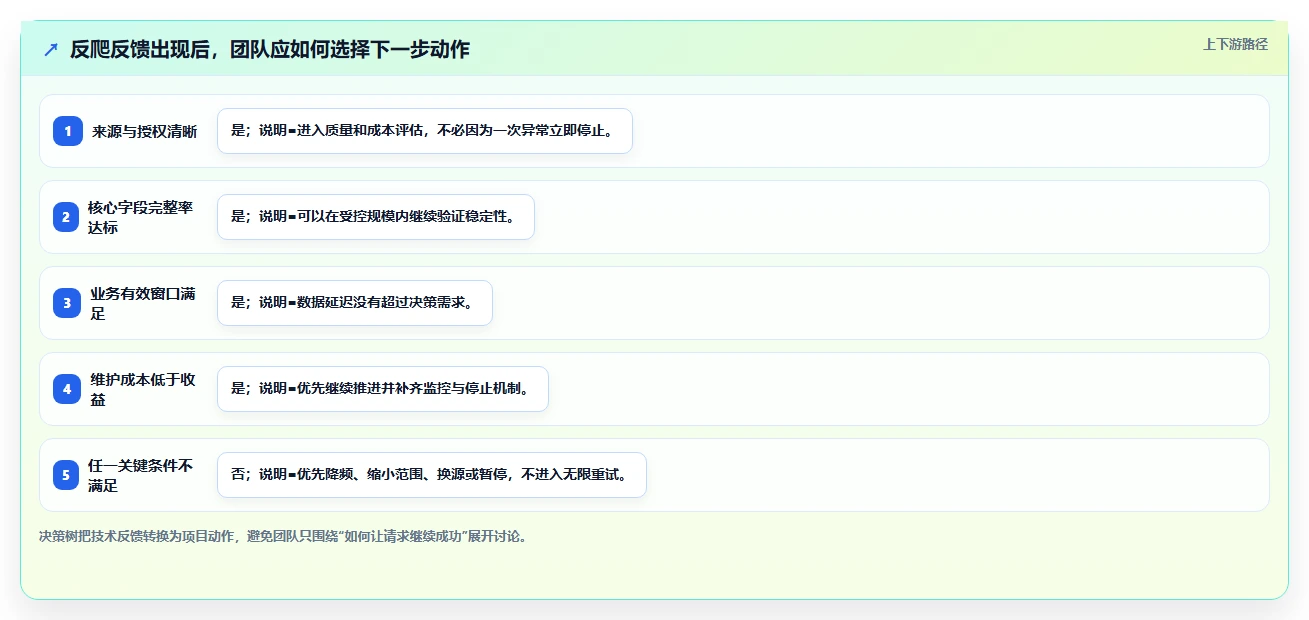Screen dimensions: 1309x620
Task: Select the step 2 number badge
Action: pos(66,217)
